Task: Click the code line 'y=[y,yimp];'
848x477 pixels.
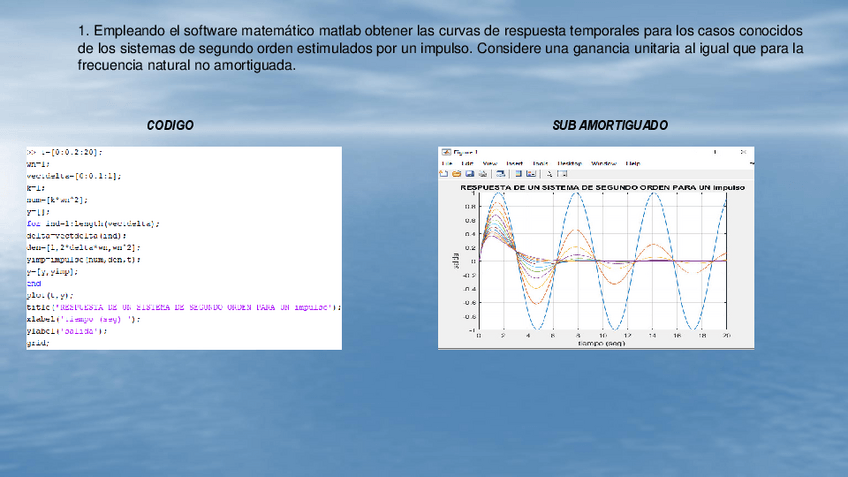Action: pyautogui.click(x=52, y=271)
